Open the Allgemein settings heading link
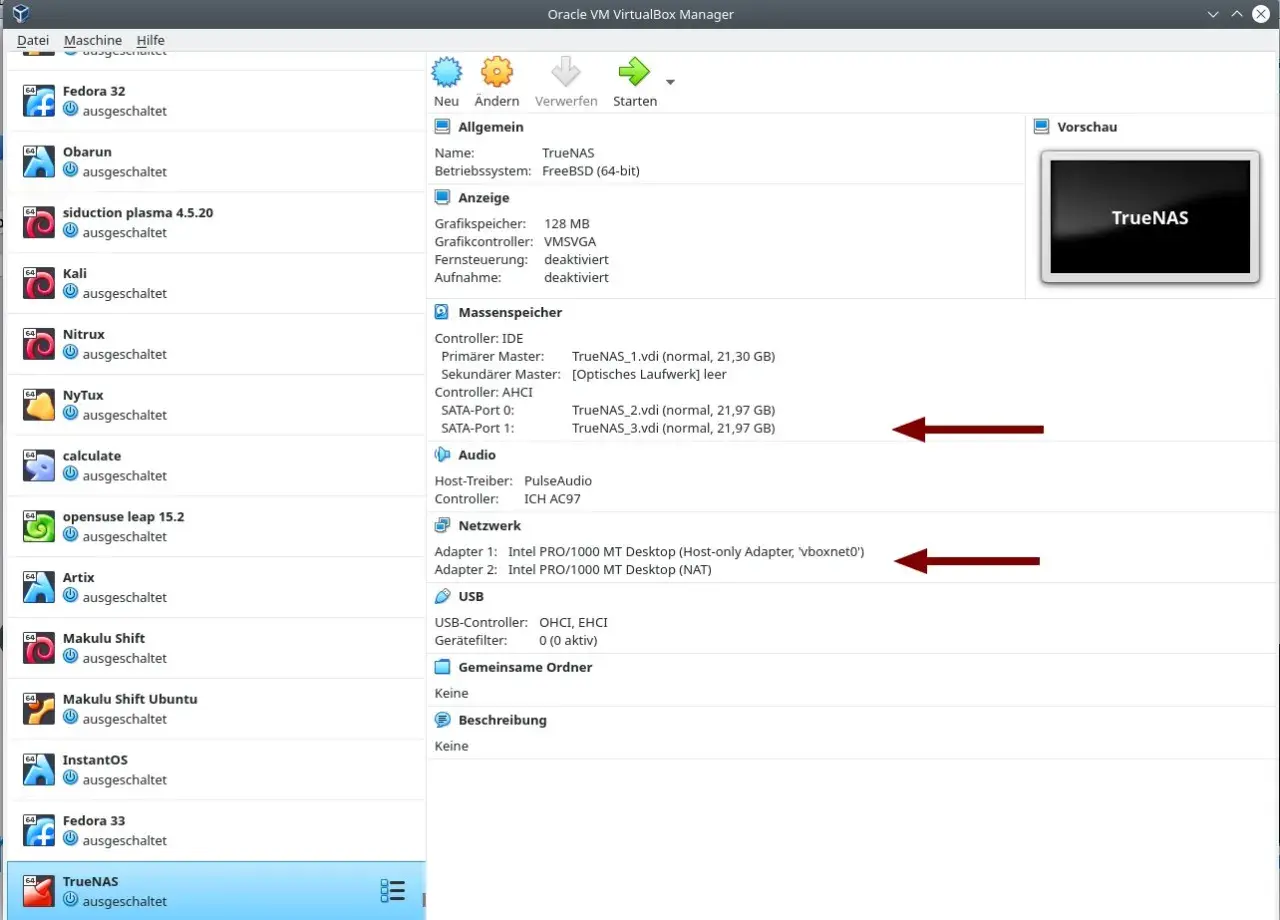This screenshot has height=920, width=1280. tap(491, 127)
